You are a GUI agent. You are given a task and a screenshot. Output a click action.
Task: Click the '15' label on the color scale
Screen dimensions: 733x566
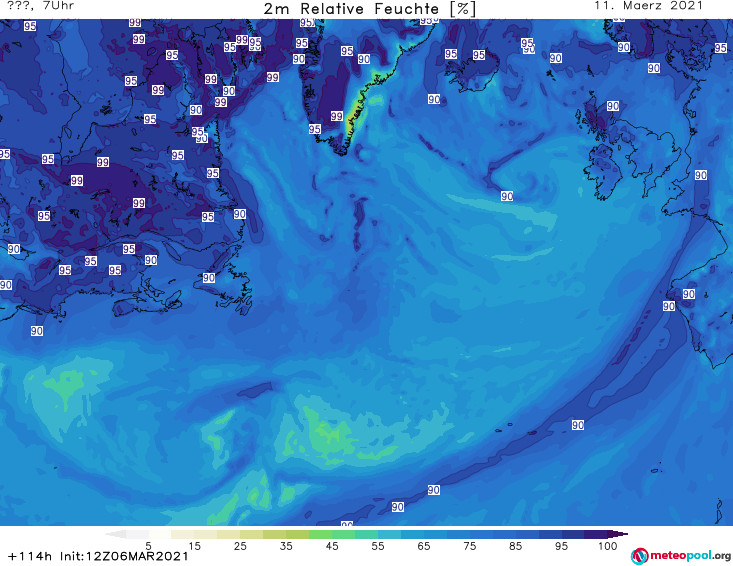[x=194, y=546]
